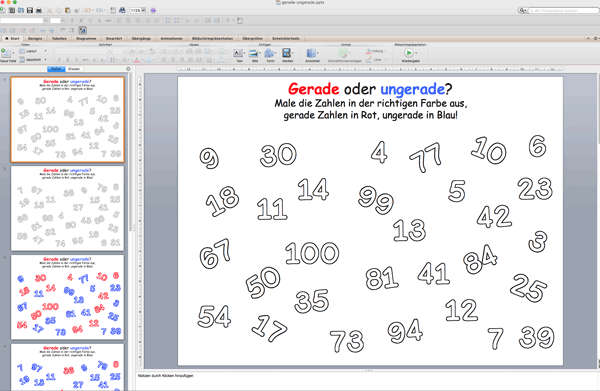Click the Form shapes insert icon

(269, 53)
